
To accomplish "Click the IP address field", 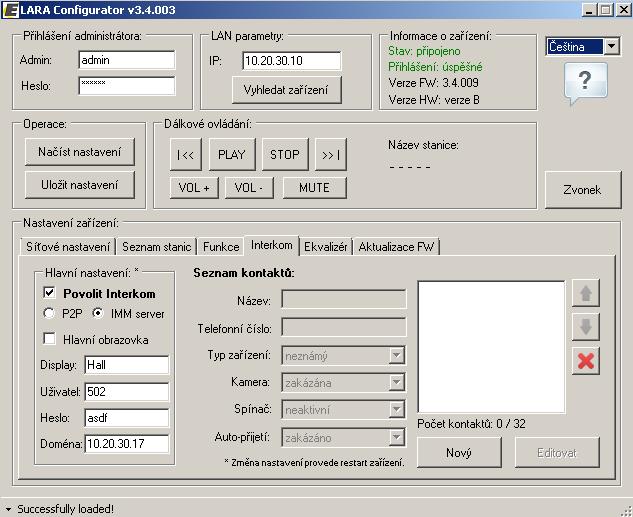I will tap(291, 61).
